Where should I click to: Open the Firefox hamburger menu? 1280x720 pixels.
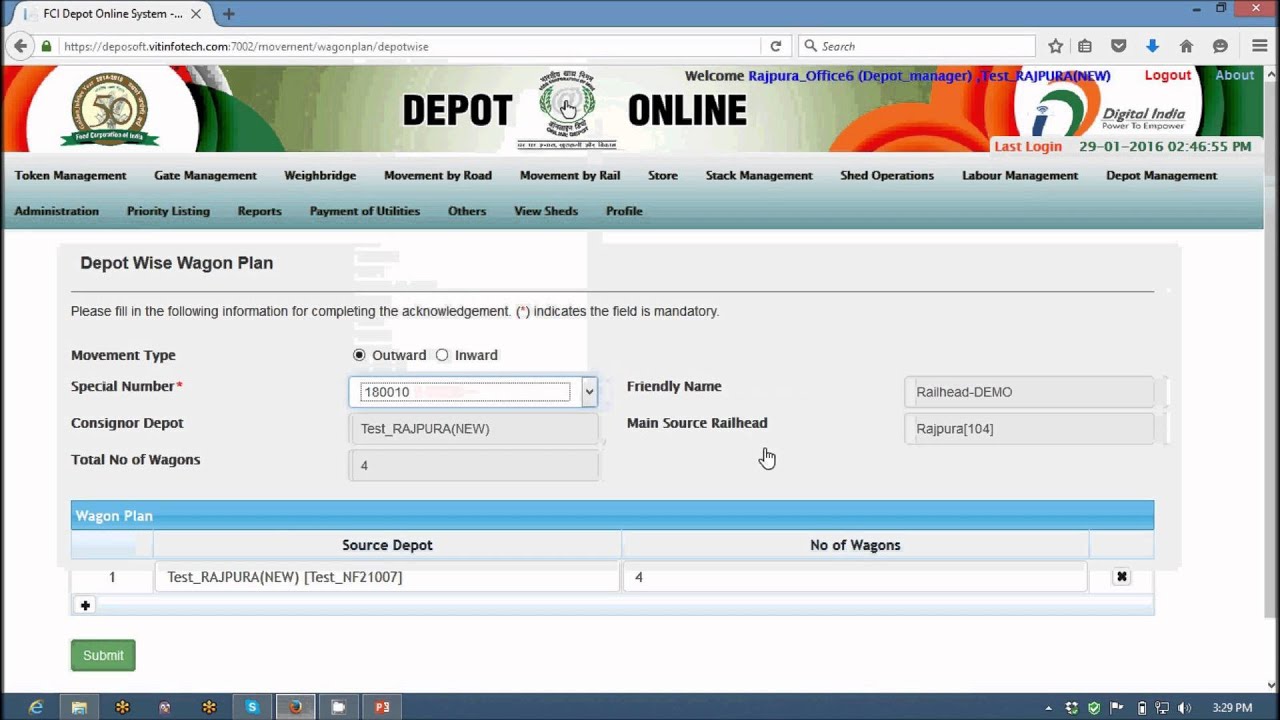1260,46
